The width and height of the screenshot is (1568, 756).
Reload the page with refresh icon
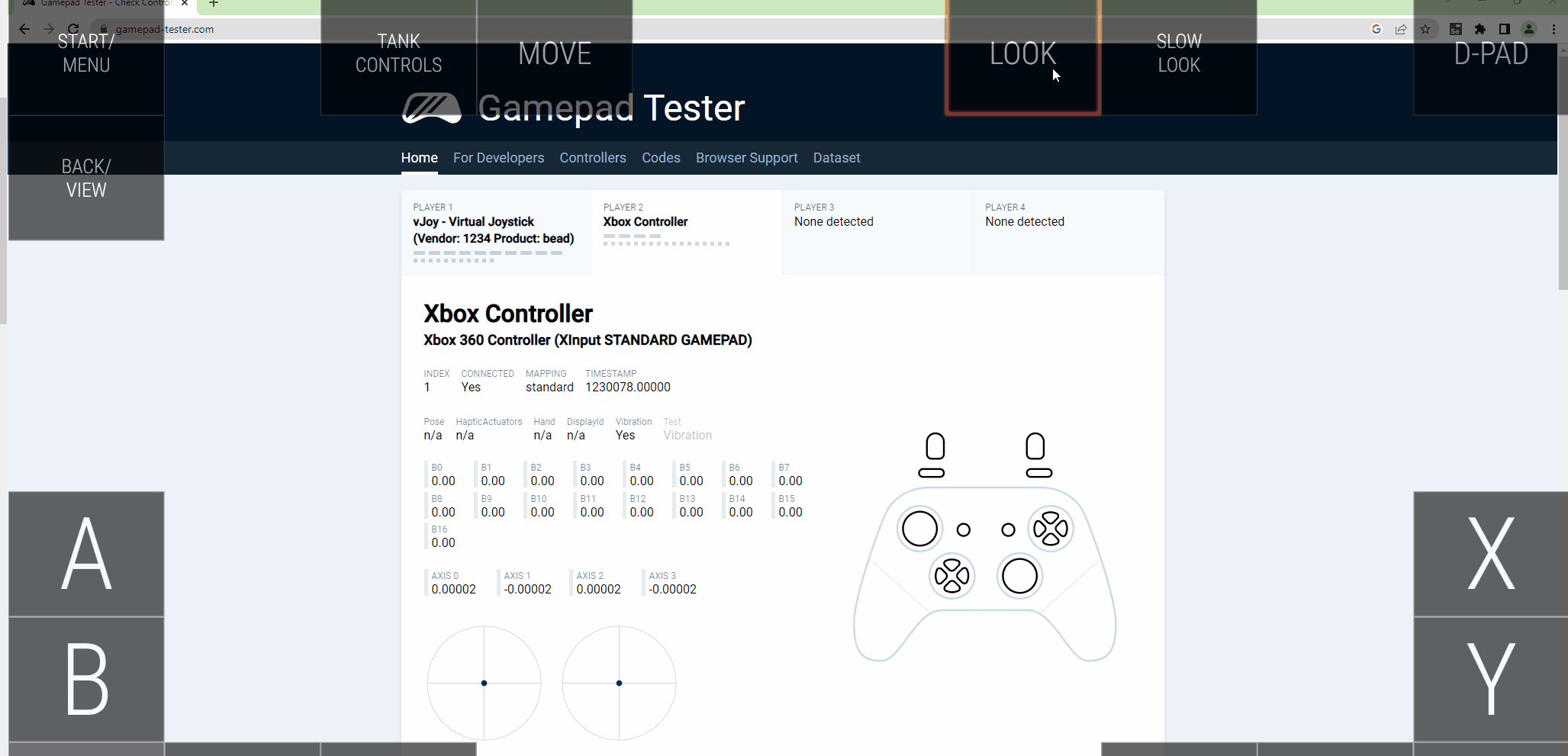coord(73,29)
